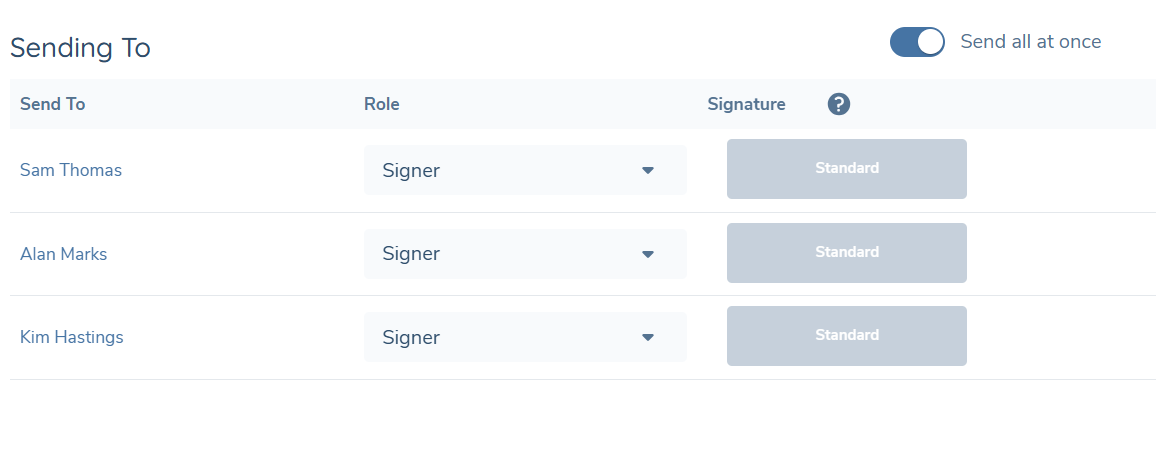Click the Sending To section heading
Screen dimensions: 1173x456
(x=80, y=47)
